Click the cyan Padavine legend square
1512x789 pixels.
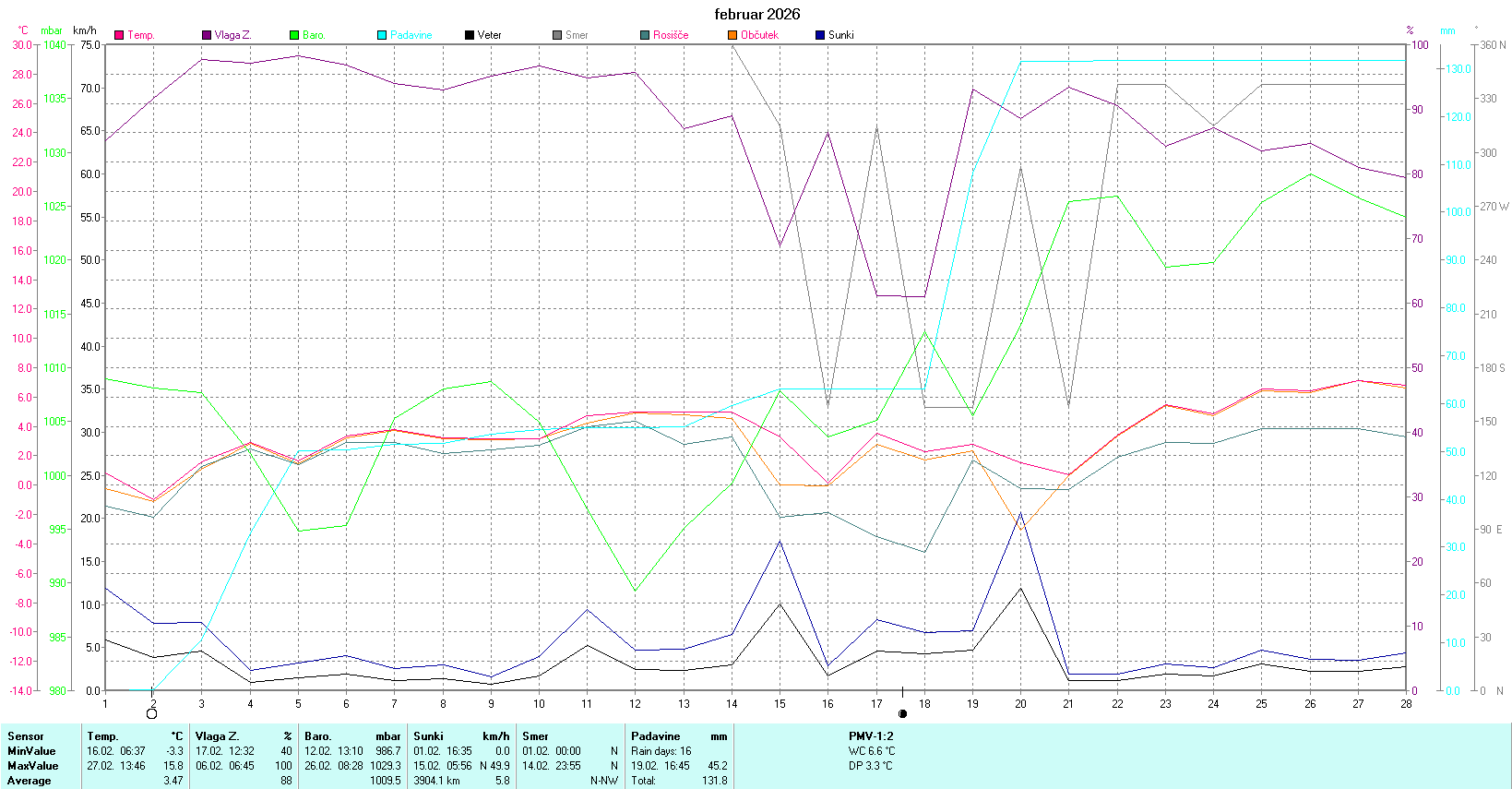tap(382, 35)
